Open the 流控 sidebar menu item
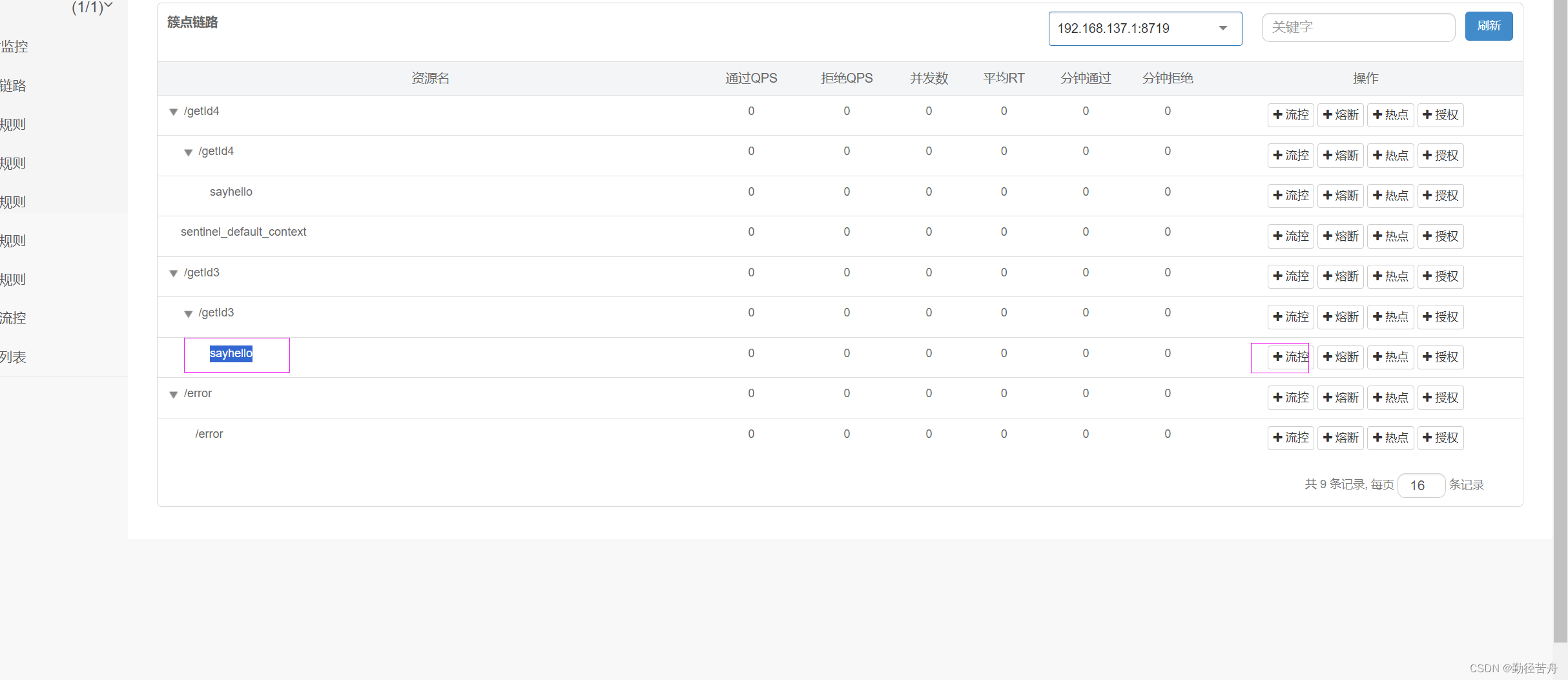The width and height of the screenshot is (1568, 680). click(13, 318)
